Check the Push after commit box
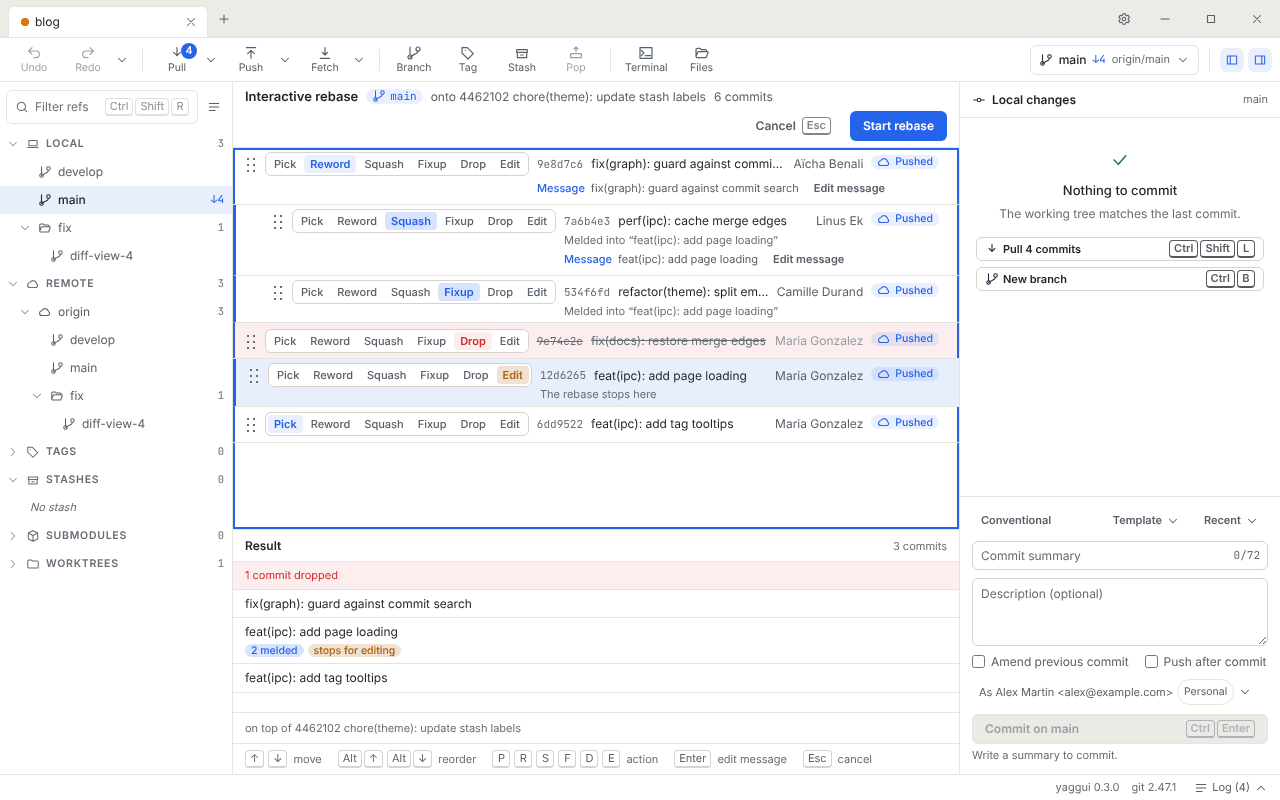Viewport: 1280px width, 800px height. (x=1152, y=662)
